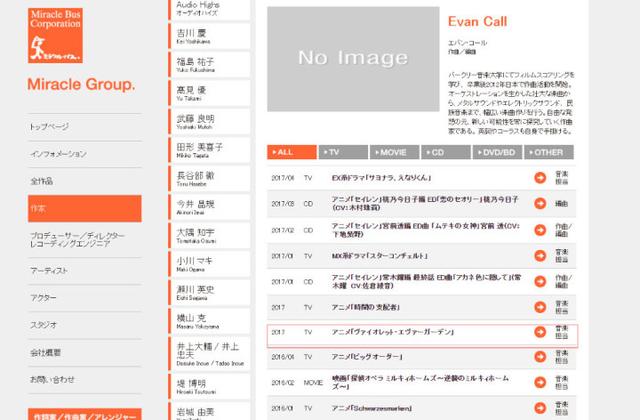Open お問い合わせ sidebar menu item
Viewport: 640px width, 420px height.
84,380
